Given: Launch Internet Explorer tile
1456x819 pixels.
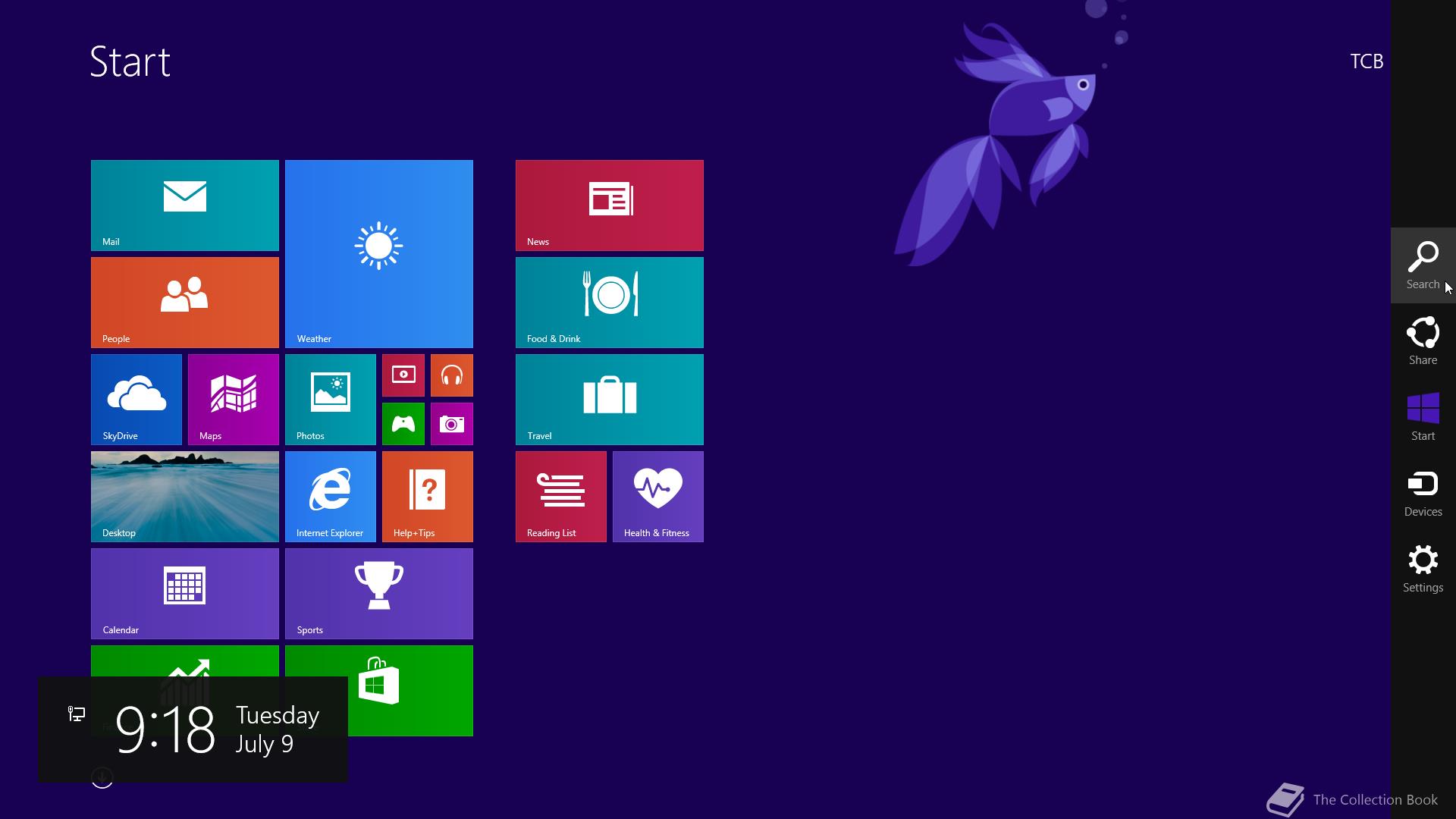Looking at the screenshot, I should click(331, 497).
